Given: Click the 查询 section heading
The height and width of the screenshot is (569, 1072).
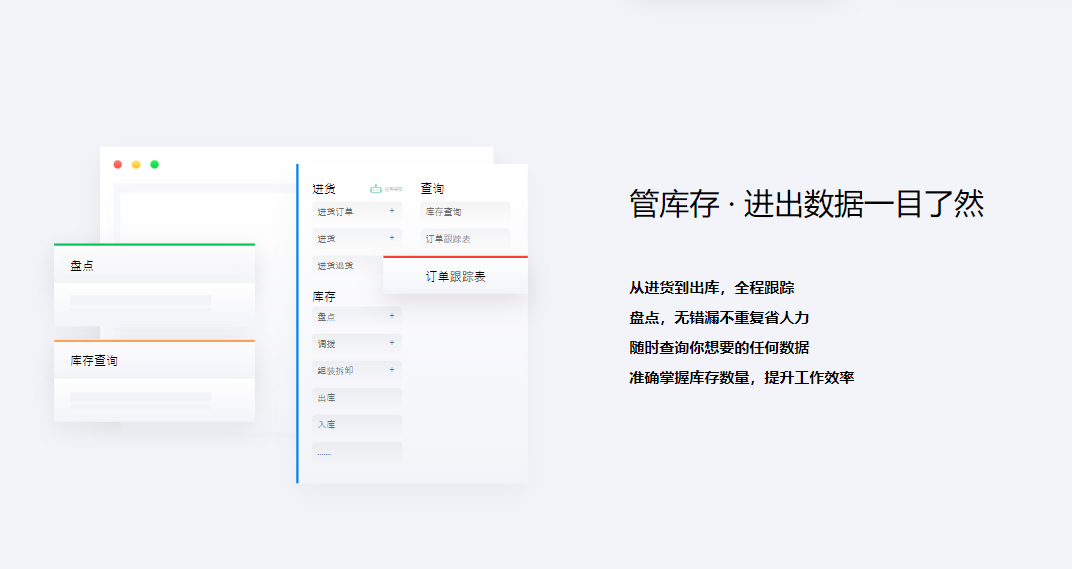Looking at the screenshot, I should tap(432, 188).
